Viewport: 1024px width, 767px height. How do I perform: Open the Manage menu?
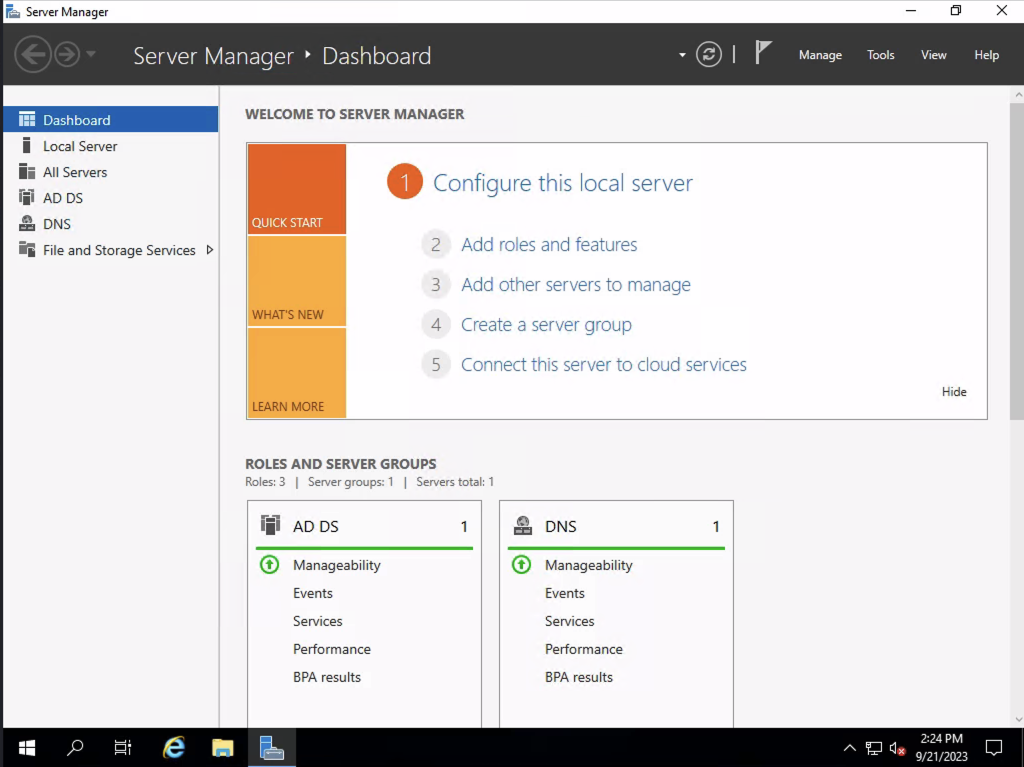point(820,55)
